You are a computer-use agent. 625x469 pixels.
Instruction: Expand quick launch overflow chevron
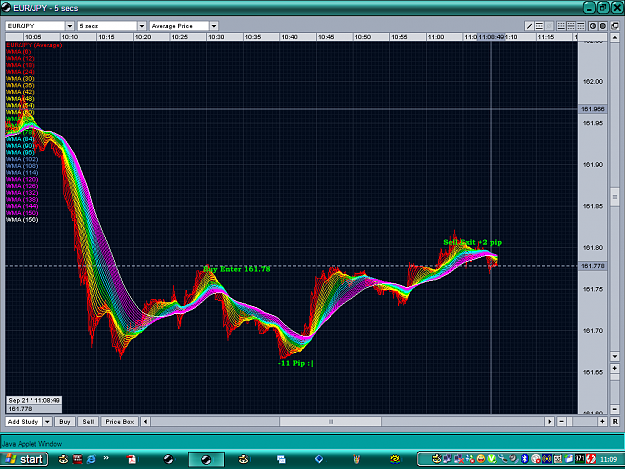(x=106, y=458)
